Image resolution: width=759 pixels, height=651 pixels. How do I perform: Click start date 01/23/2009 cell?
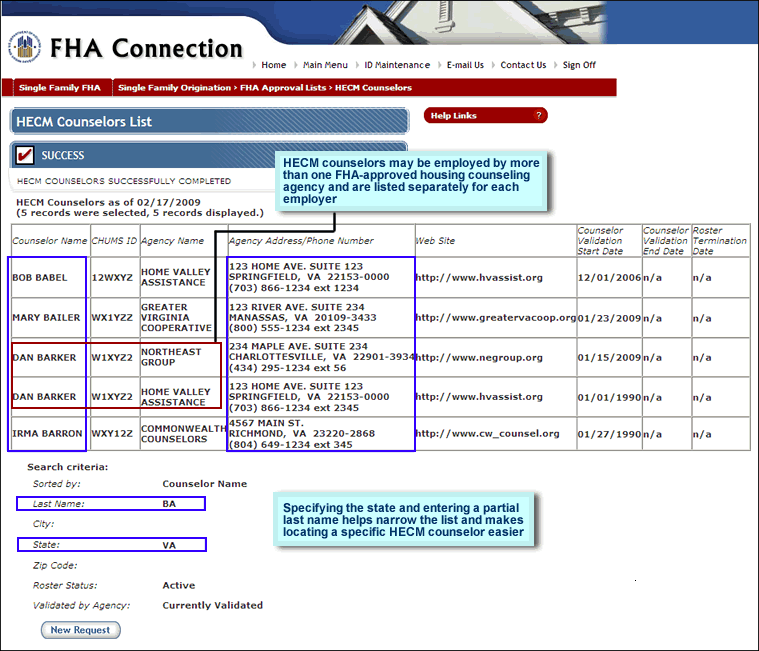tap(609, 318)
